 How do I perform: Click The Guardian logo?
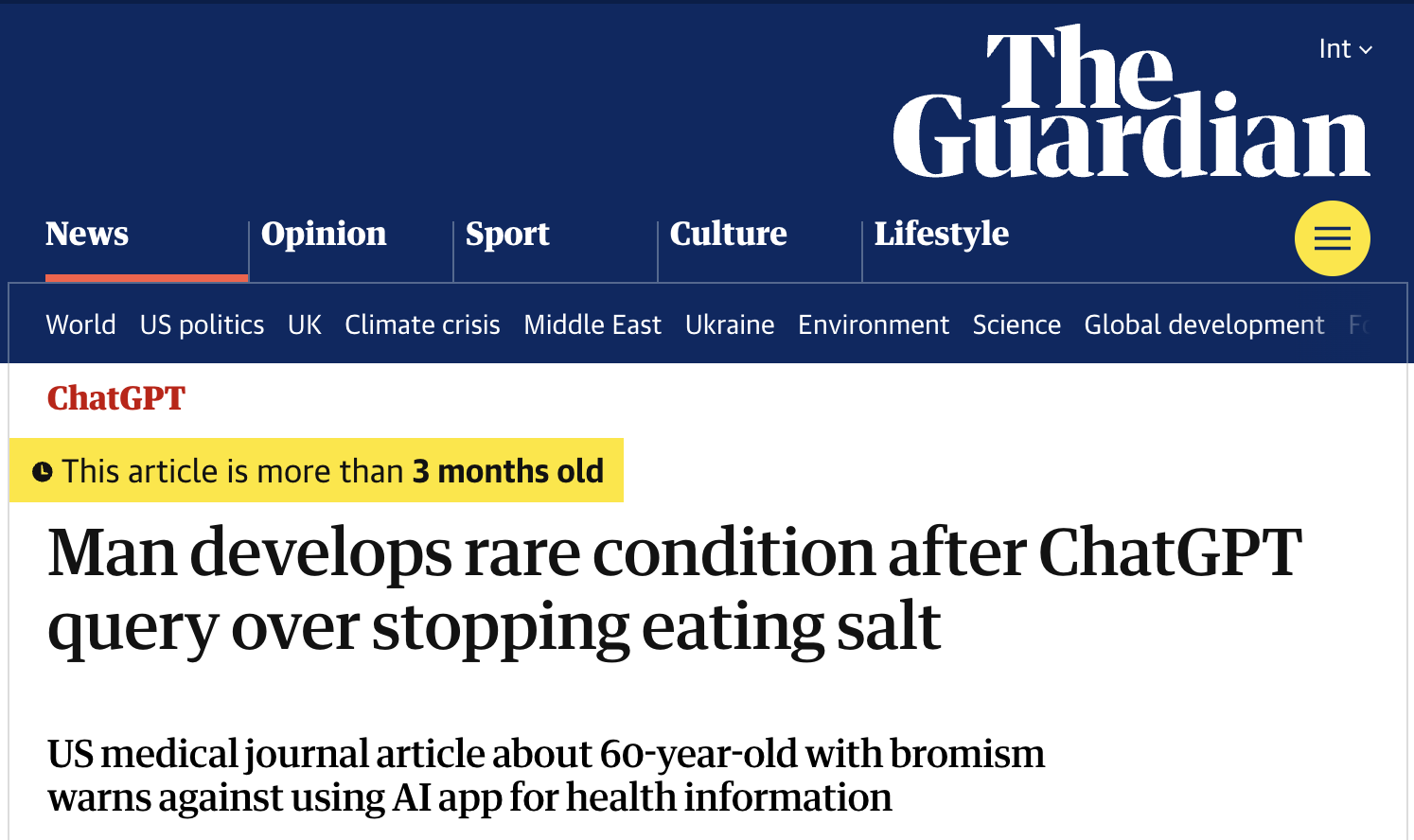(1130, 104)
